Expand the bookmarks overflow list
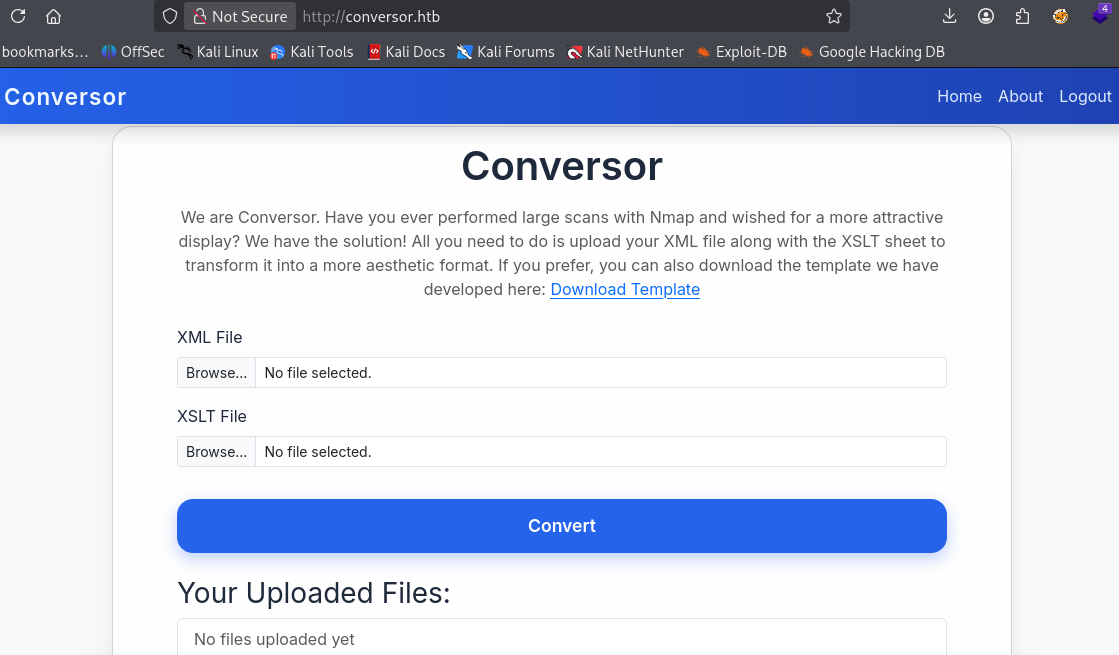Image resolution: width=1119 pixels, height=655 pixels. coord(45,51)
